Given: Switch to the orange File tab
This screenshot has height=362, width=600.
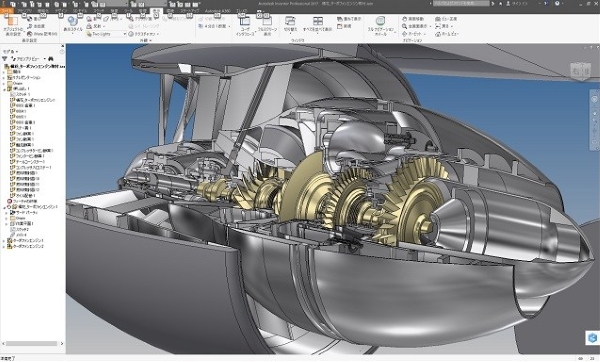Looking at the screenshot, I should click(7, 11).
